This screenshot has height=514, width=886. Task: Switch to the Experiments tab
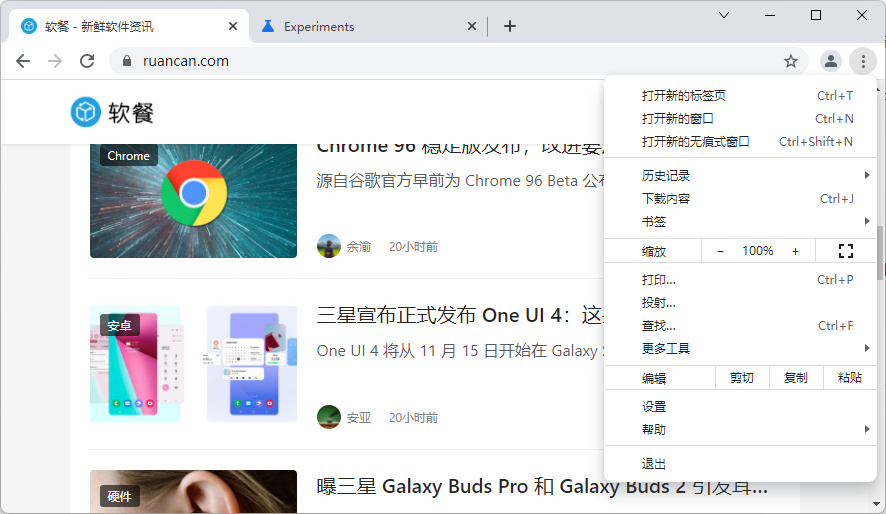pyautogui.click(x=367, y=27)
